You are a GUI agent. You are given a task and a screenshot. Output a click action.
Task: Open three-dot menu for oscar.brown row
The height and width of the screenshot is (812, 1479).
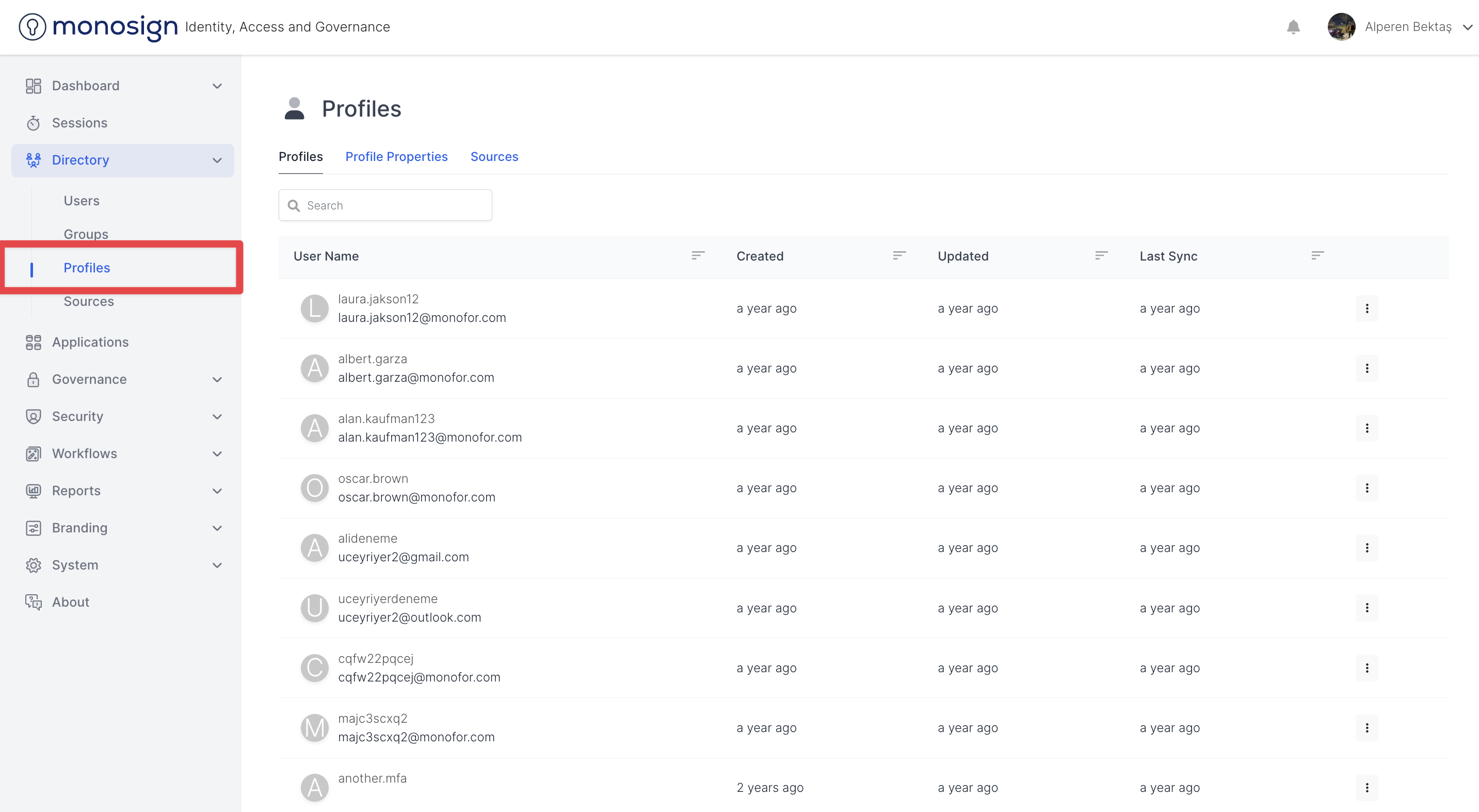click(1367, 489)
